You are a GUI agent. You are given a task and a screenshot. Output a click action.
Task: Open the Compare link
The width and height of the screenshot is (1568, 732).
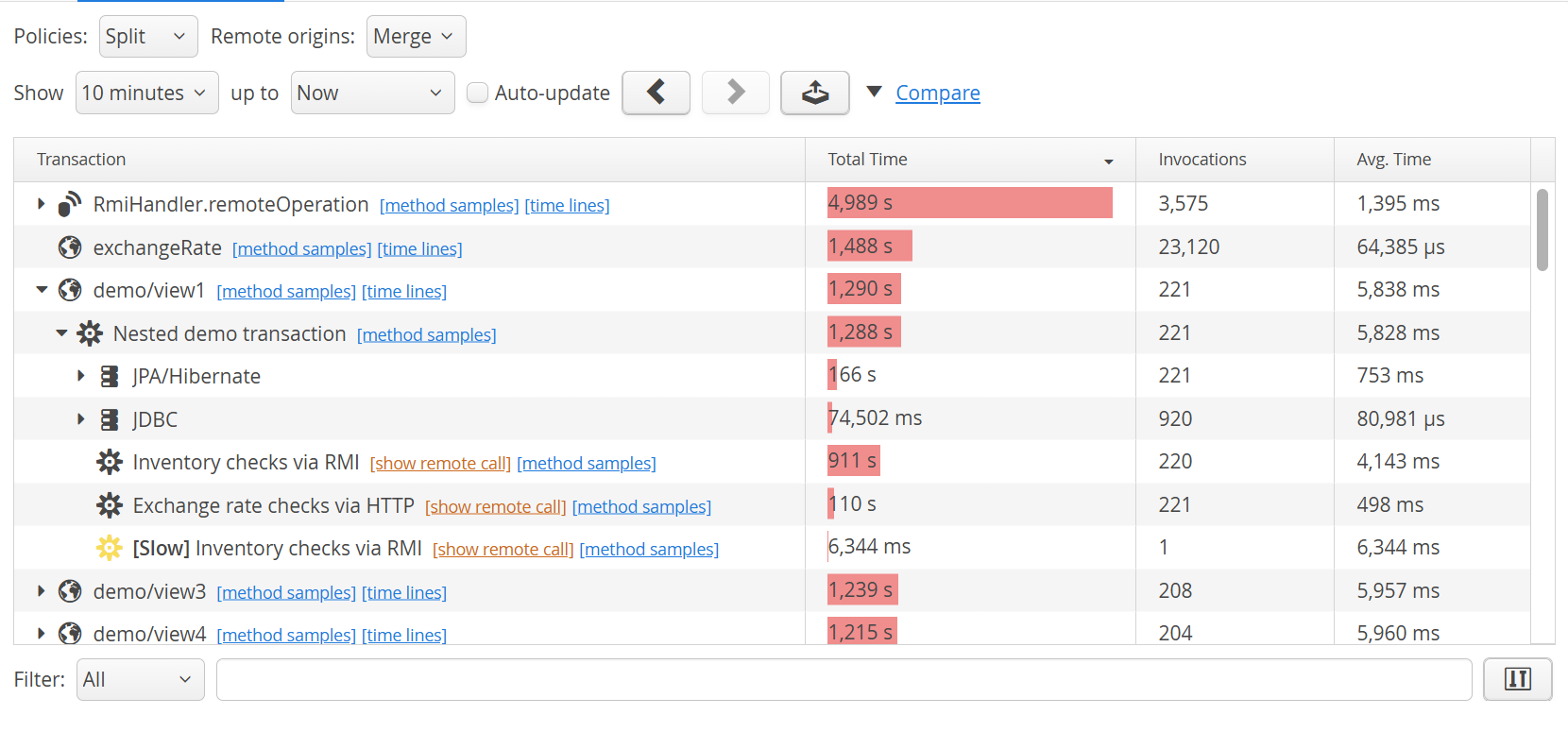(x=937, y=93)
